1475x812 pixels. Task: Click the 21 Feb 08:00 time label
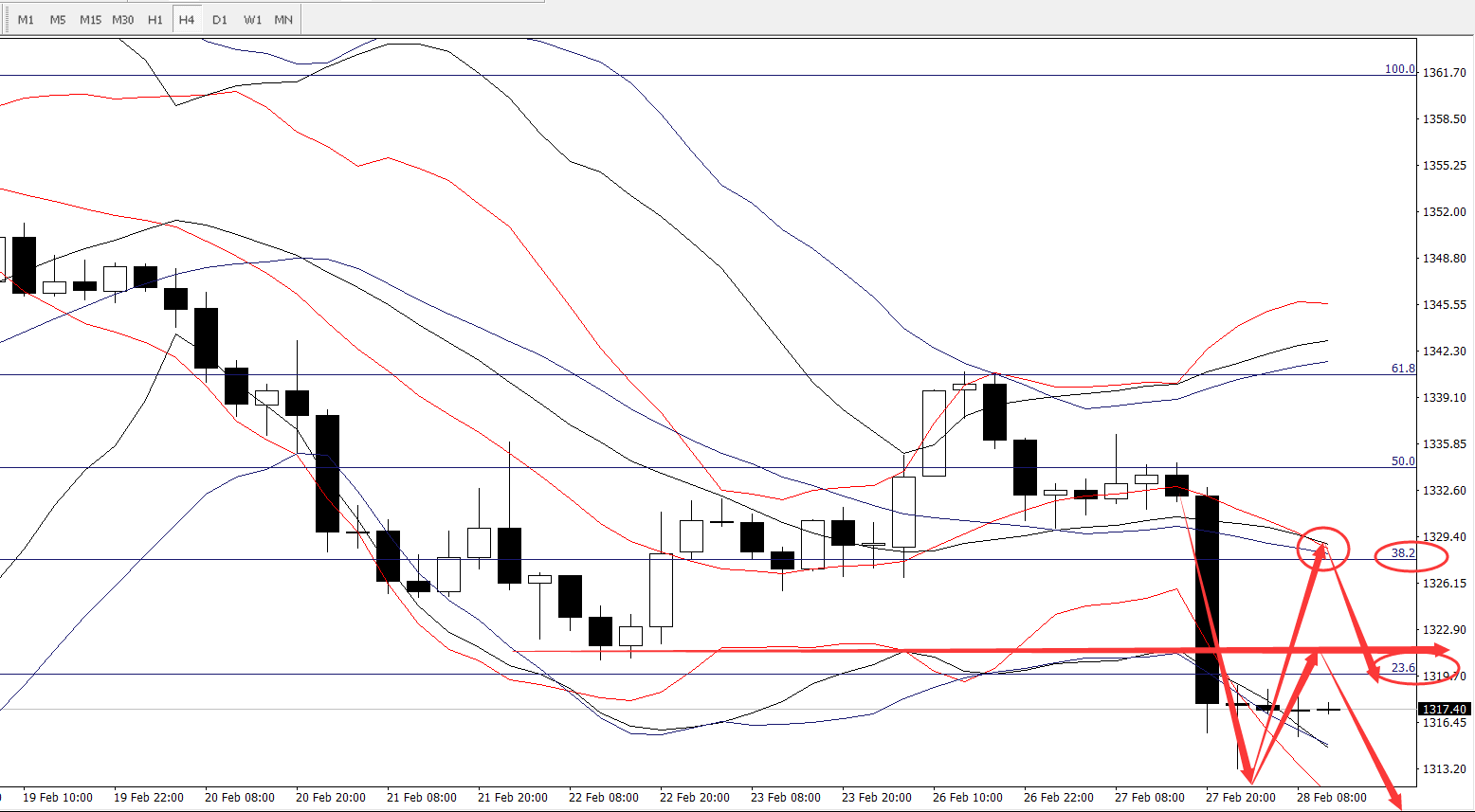click(420, 798)
